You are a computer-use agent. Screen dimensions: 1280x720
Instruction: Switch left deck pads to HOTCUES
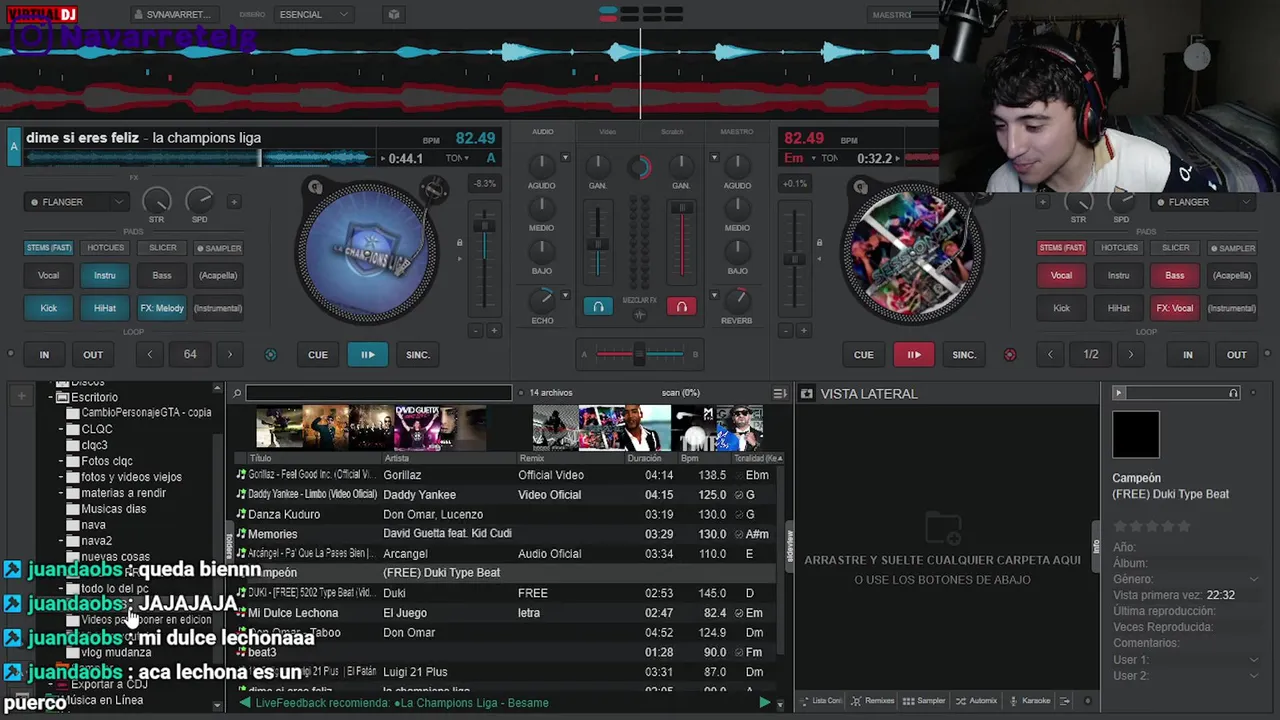pyautogui.click(x=105, y=247)
